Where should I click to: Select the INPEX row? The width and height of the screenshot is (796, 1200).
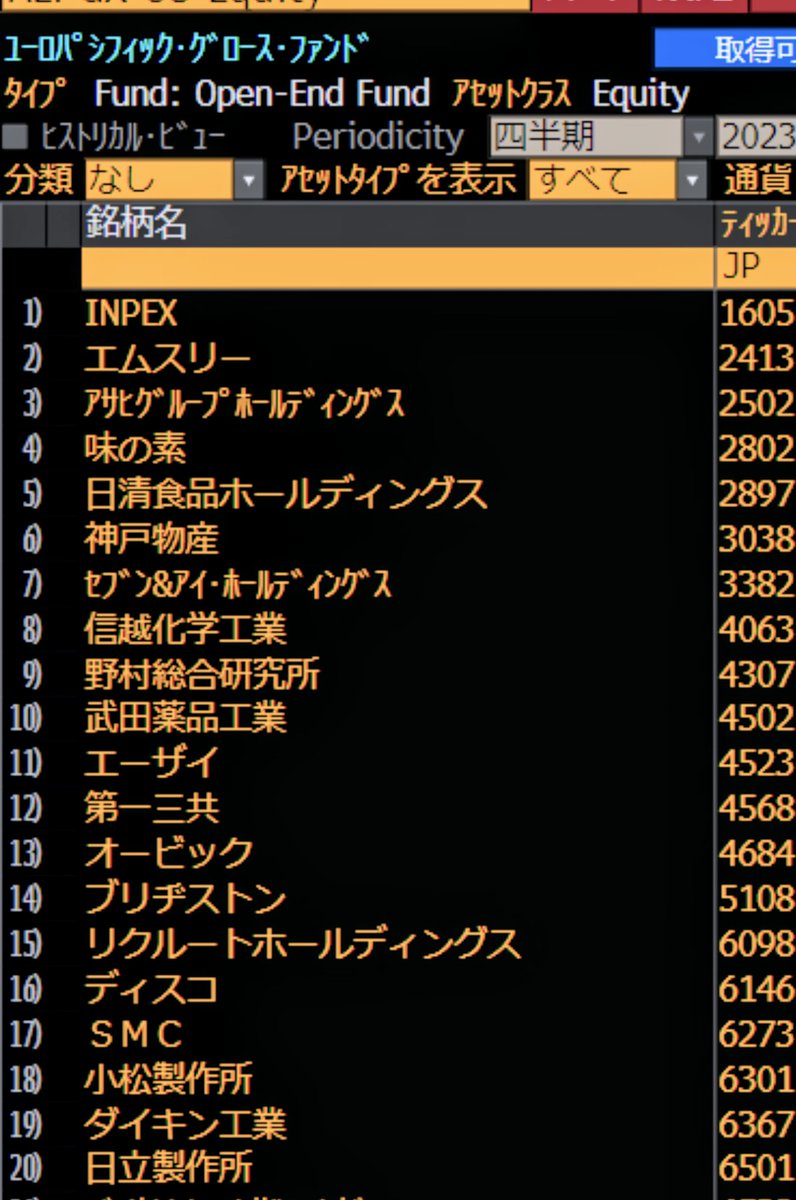coord(398,314)
